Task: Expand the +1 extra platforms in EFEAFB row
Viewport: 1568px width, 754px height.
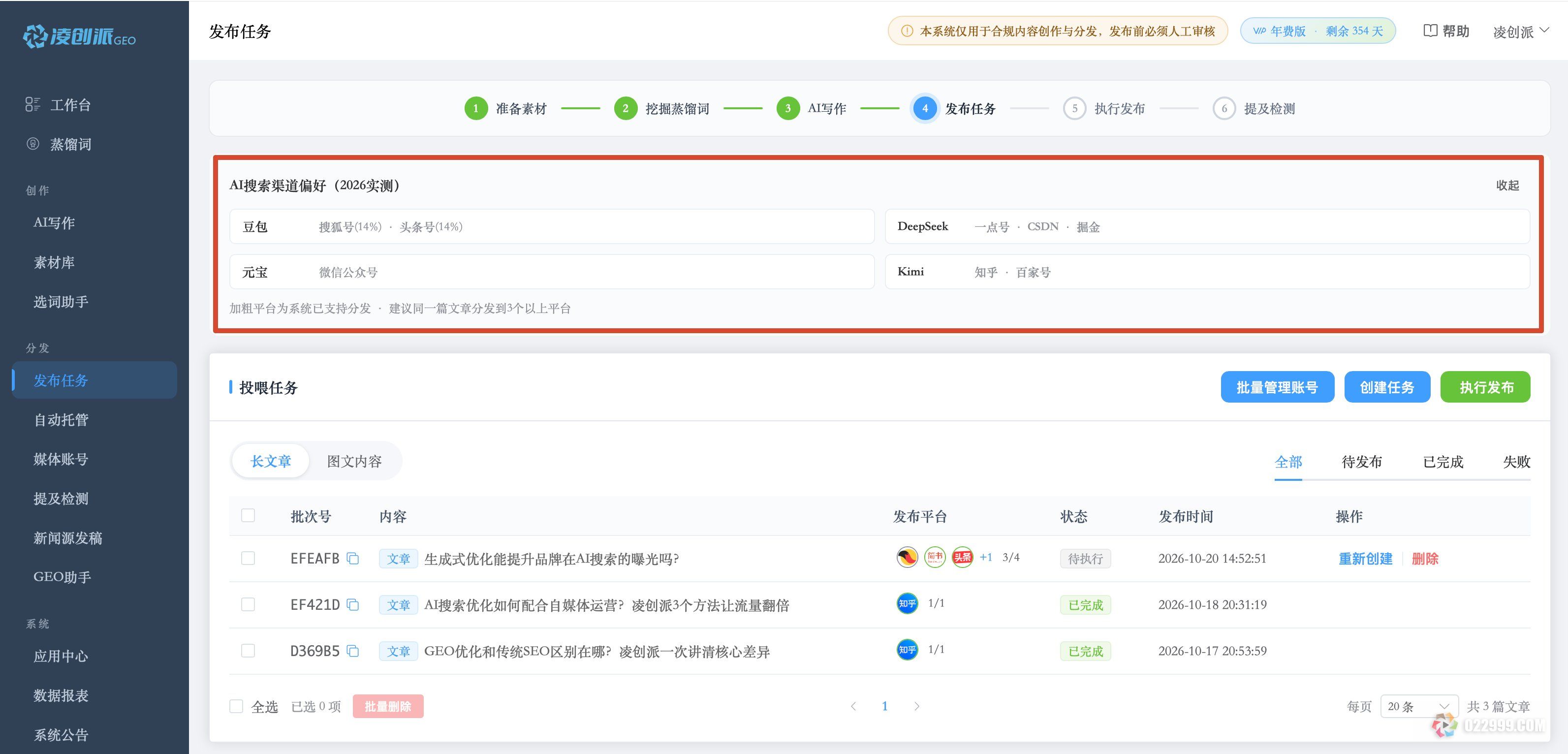Action: [985, 557]
